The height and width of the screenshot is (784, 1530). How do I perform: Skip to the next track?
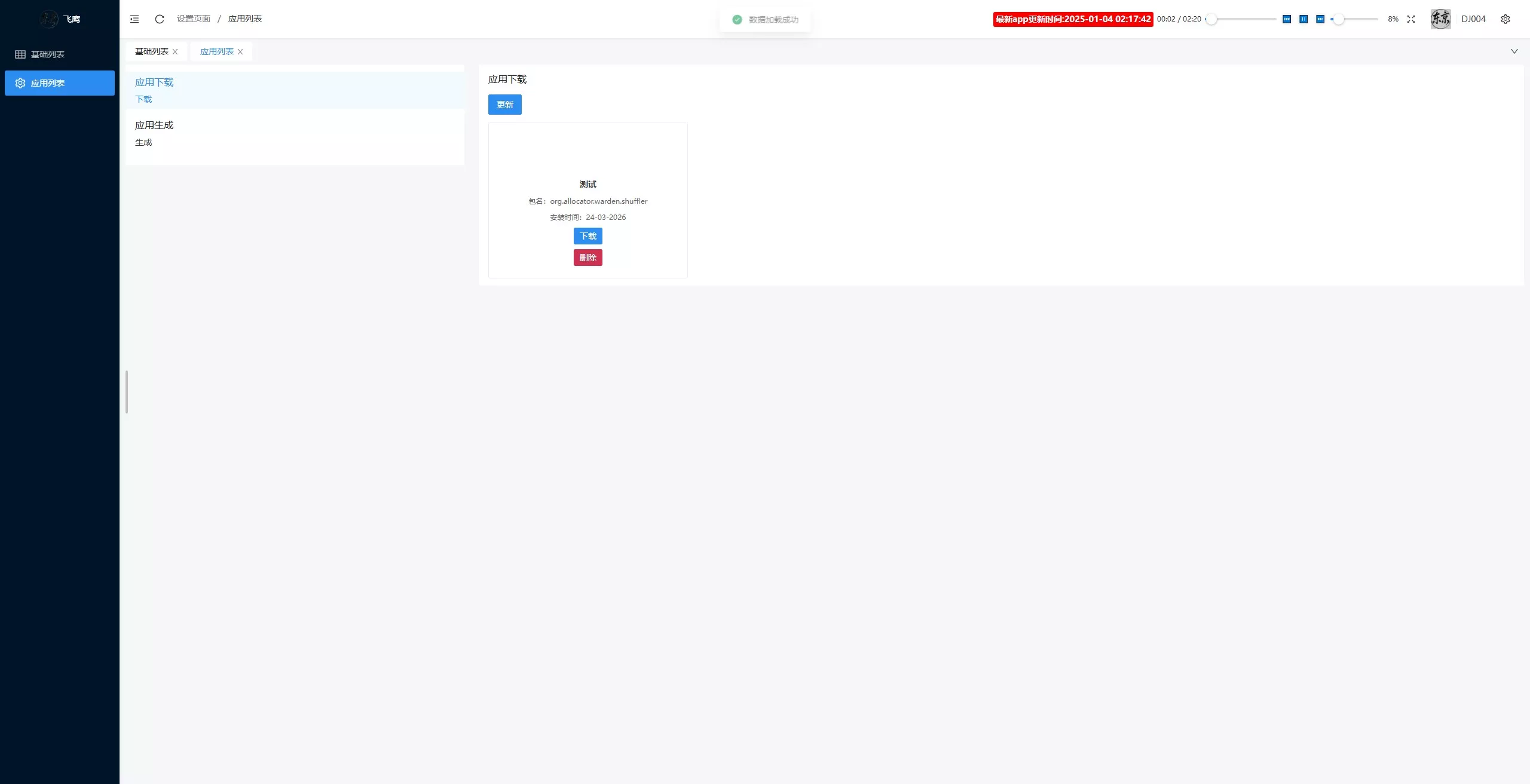pyautogui.click(x=1320, y=19)
